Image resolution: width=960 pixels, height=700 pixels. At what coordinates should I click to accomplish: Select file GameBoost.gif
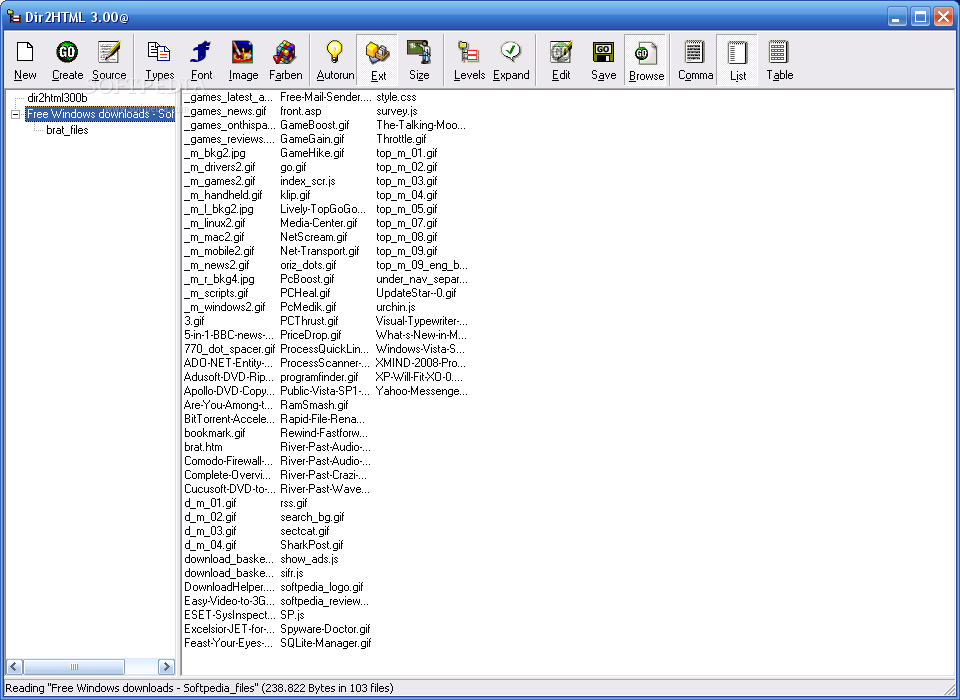(x=315, y=125)
